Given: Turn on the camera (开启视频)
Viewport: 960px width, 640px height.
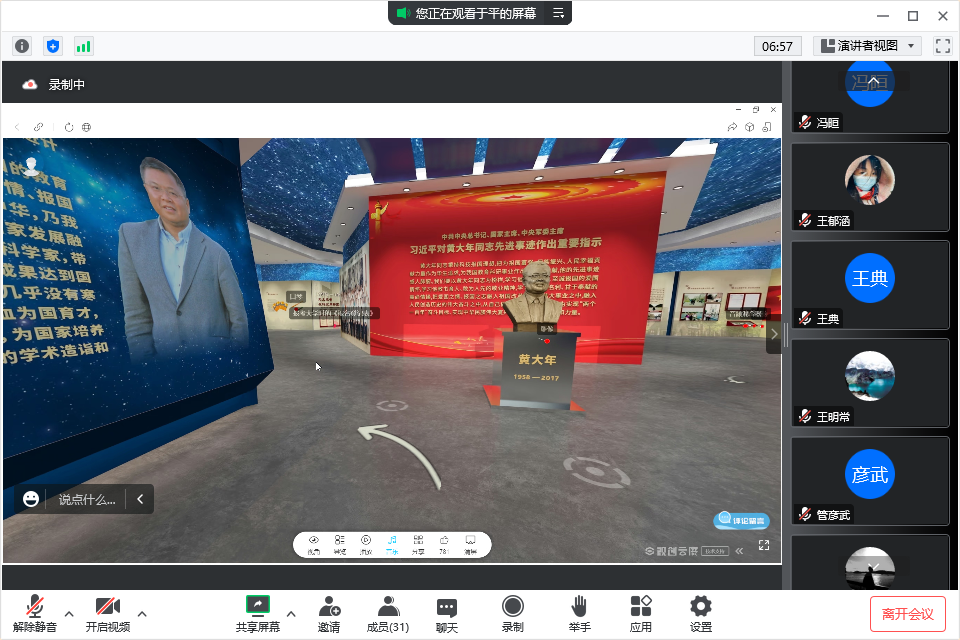Looking at the screenshot, I should click(x=107, y=613).
